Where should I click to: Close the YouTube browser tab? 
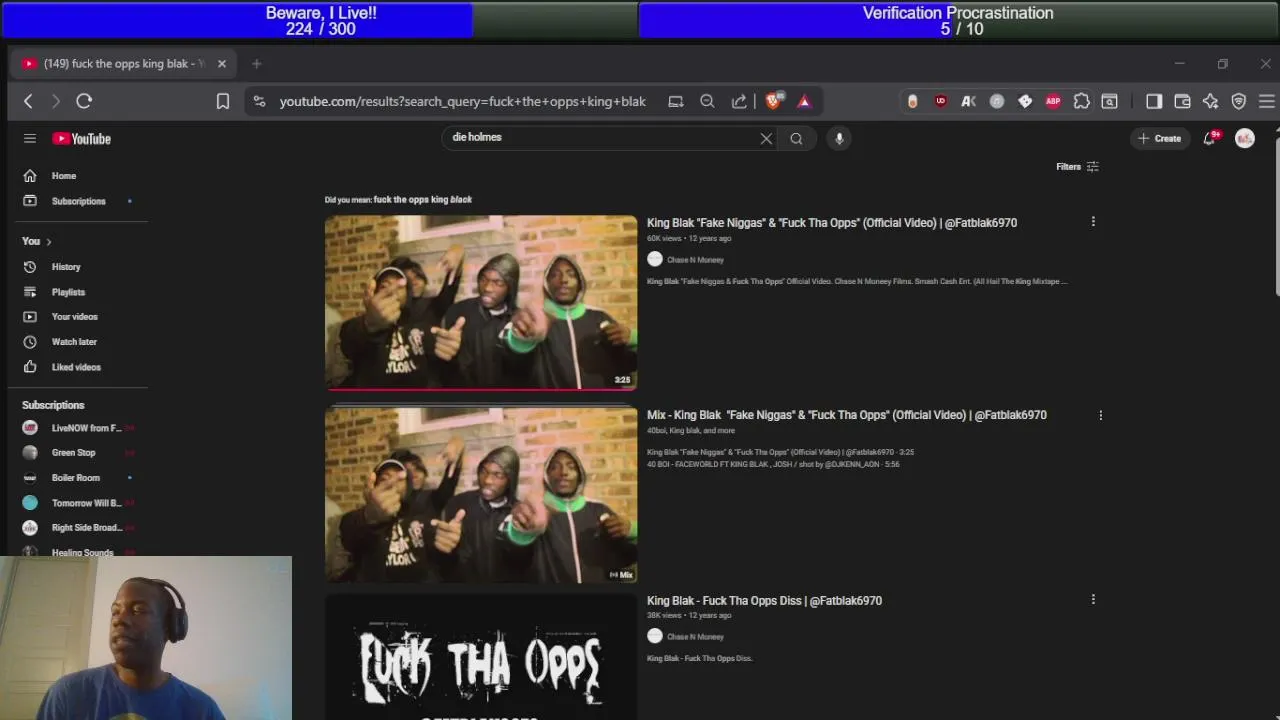pos(222,64)
